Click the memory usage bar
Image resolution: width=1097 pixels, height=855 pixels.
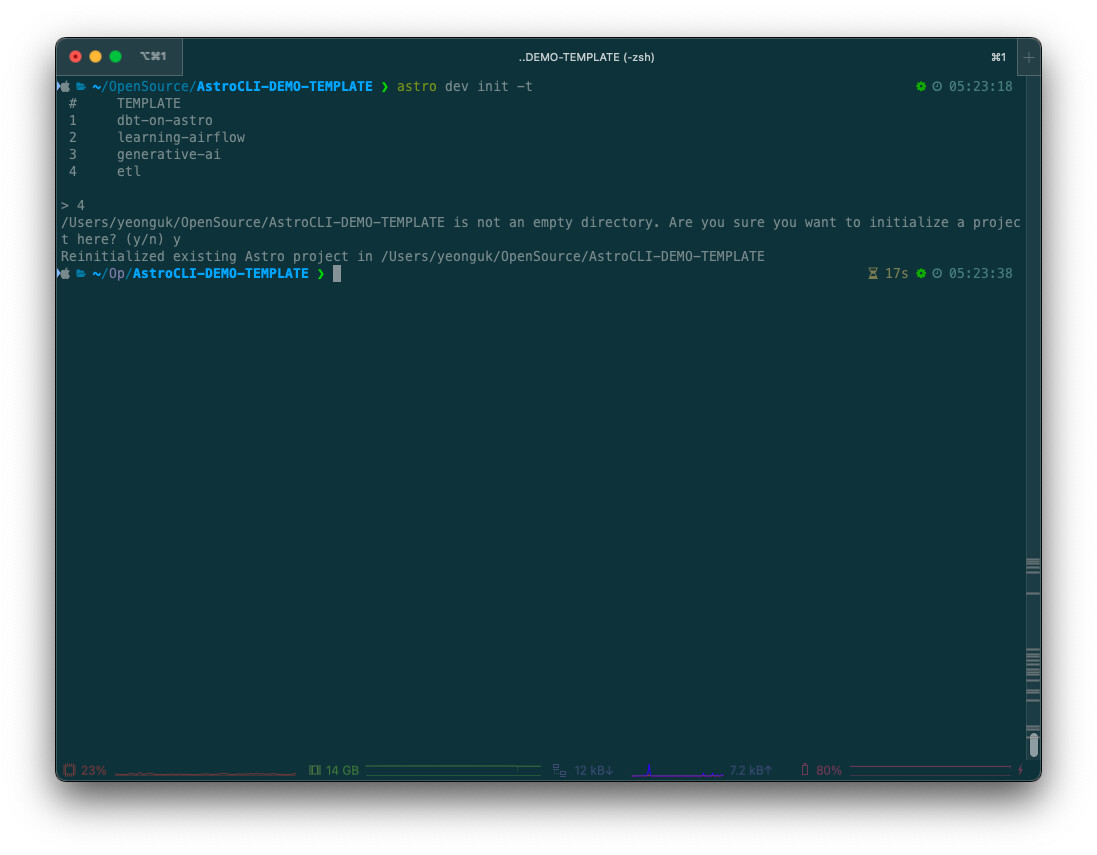pos(453,770)
